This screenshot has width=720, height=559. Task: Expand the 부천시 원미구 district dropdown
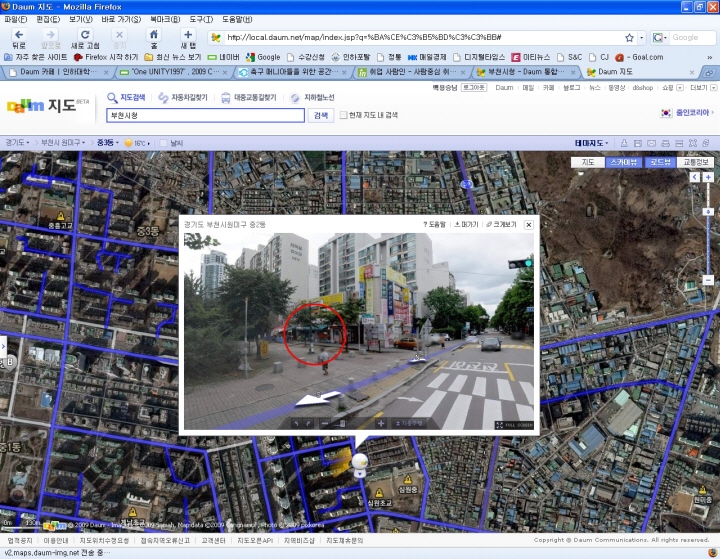click(x=63, y=143)
